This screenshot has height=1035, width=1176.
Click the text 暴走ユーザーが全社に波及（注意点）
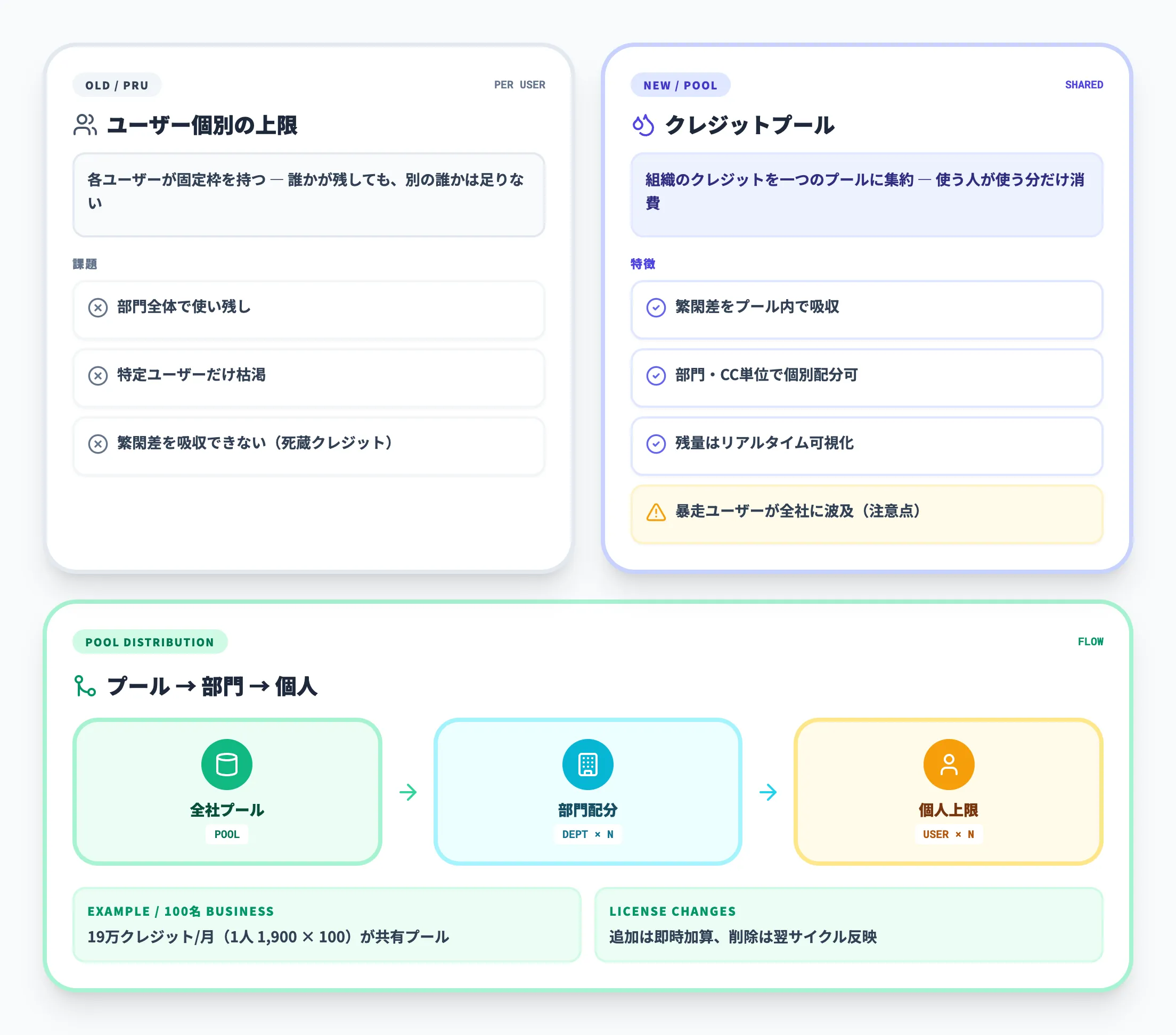(798, 511)
